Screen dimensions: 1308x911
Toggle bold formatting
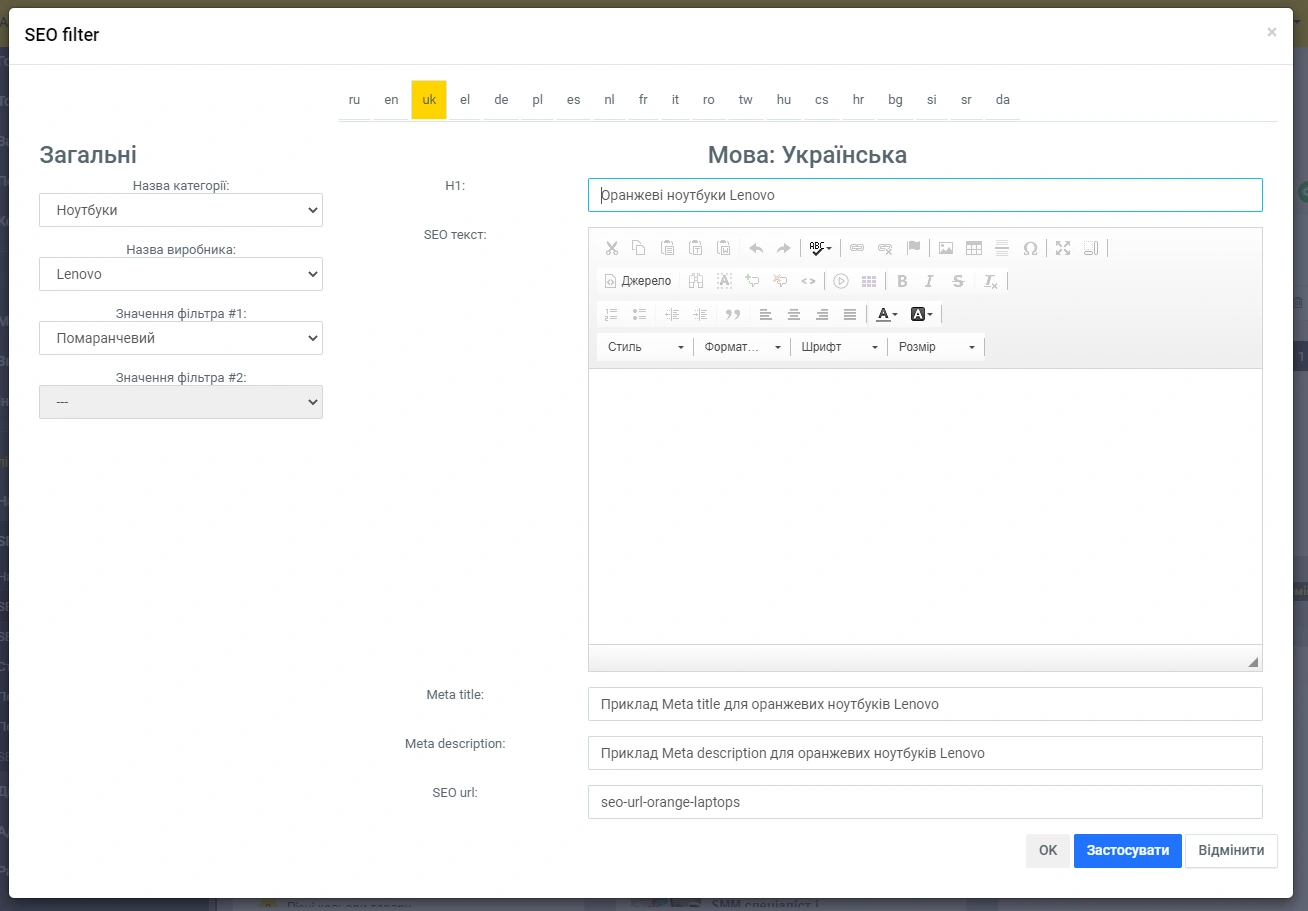[x=902, y=281]
